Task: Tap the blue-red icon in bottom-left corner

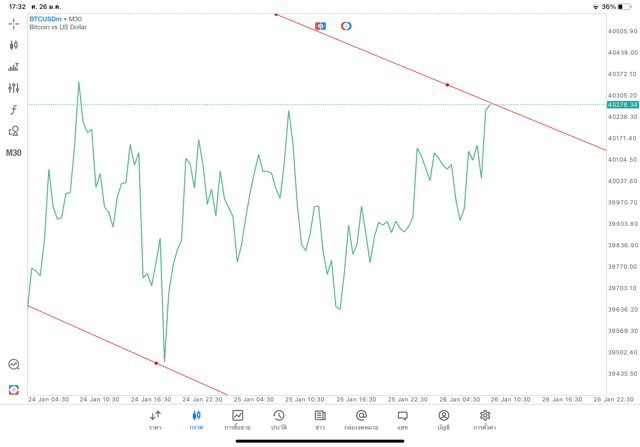Action: 14,389
